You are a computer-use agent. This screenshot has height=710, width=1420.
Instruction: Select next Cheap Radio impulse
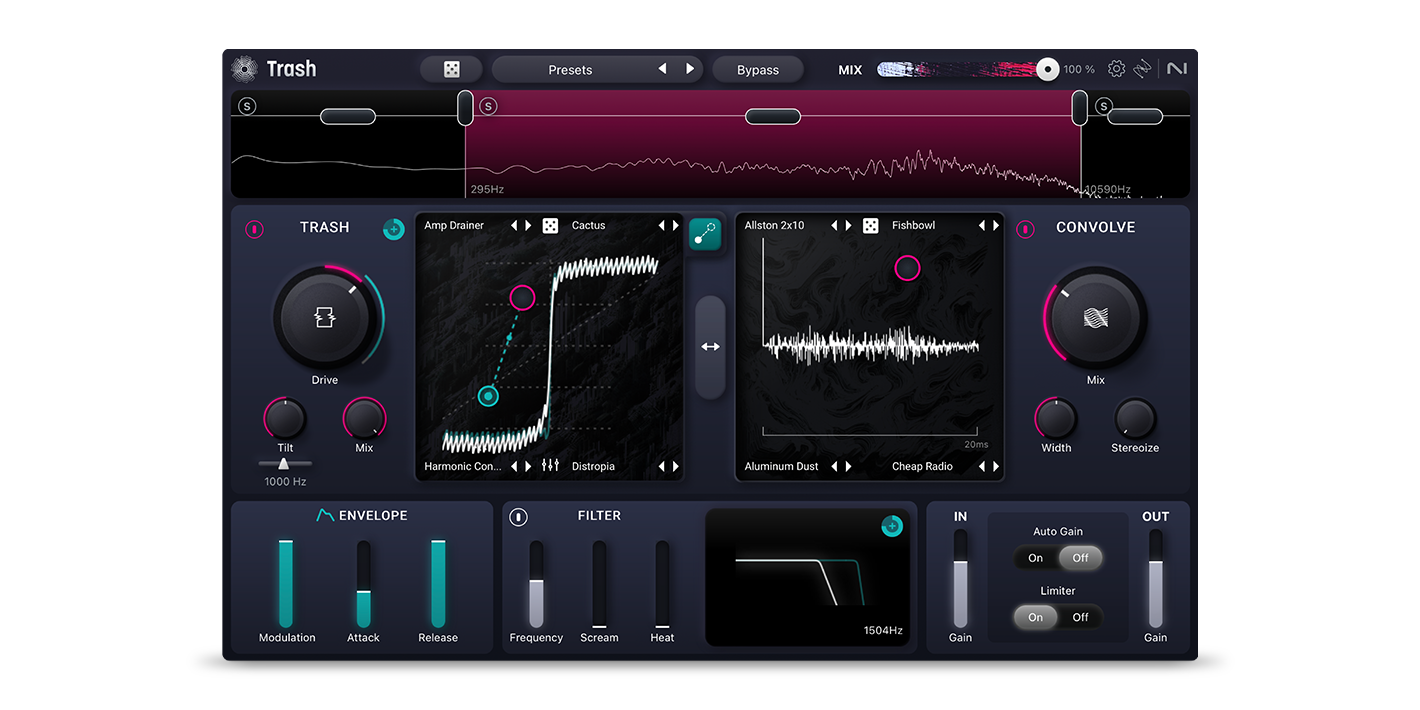pos(996,466)
